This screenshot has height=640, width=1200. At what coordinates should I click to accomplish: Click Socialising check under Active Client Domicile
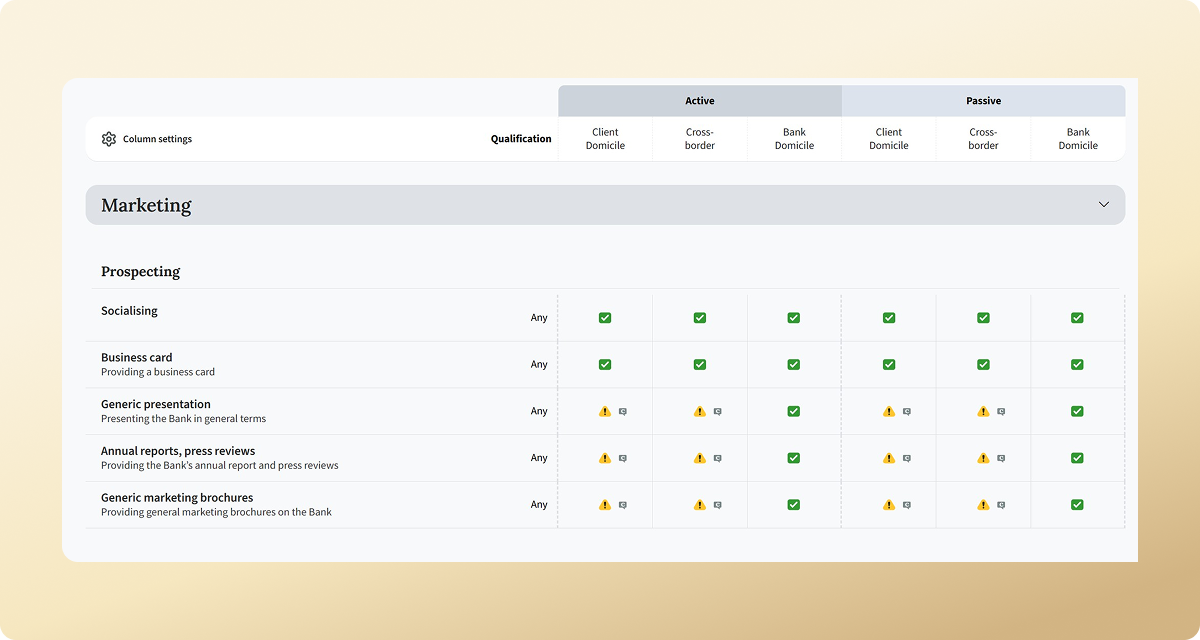605,318
